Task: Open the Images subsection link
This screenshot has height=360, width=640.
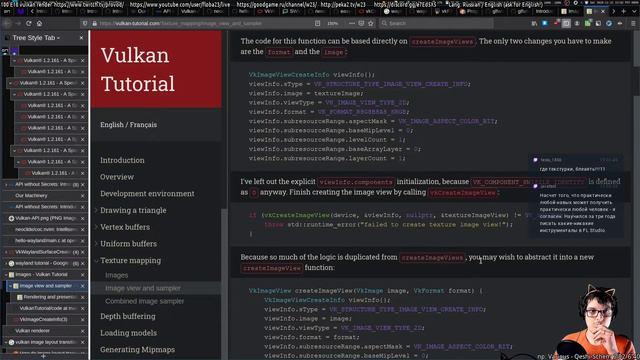Action: click(116, 275)
